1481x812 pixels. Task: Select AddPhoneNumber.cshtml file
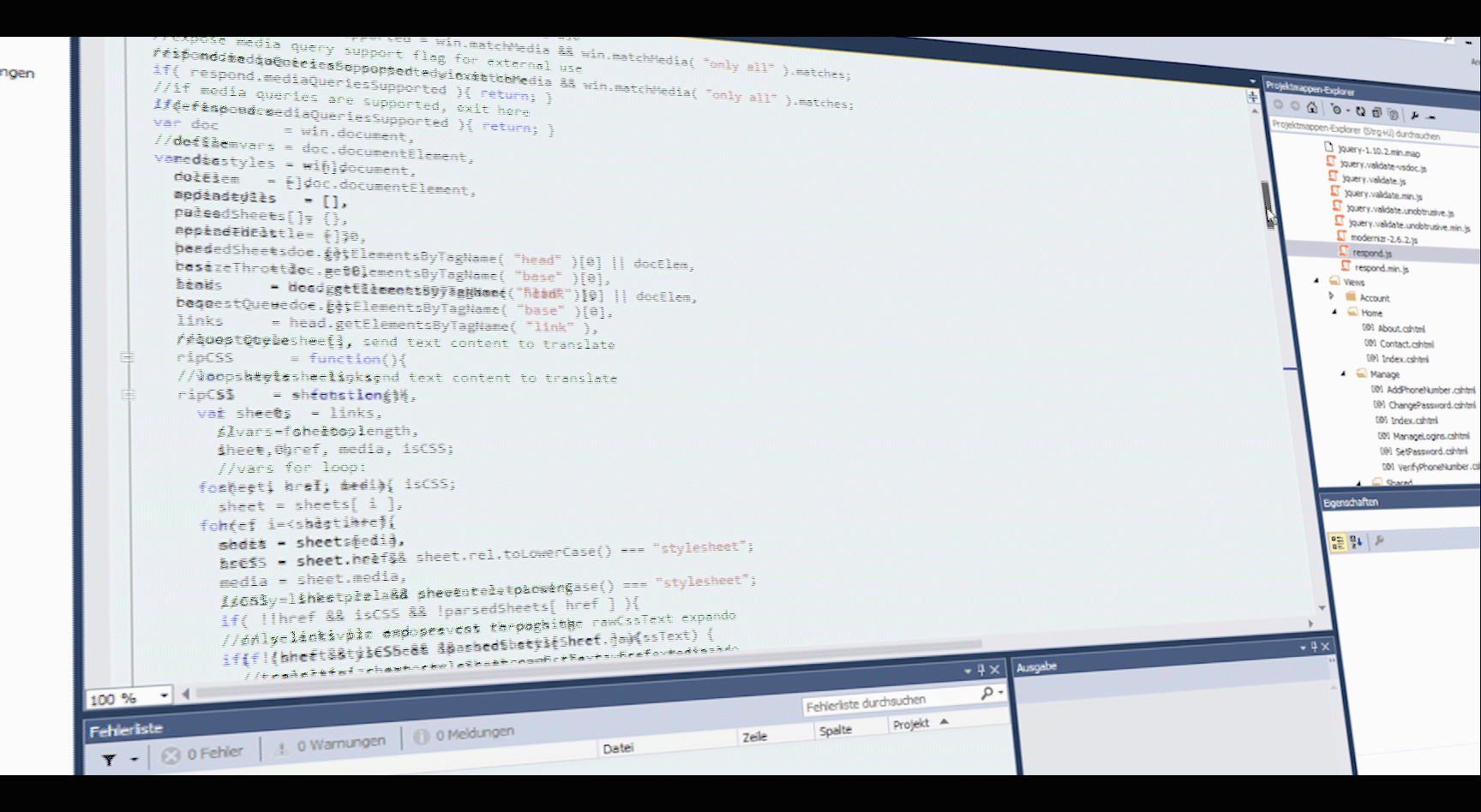click(1430, 390)
